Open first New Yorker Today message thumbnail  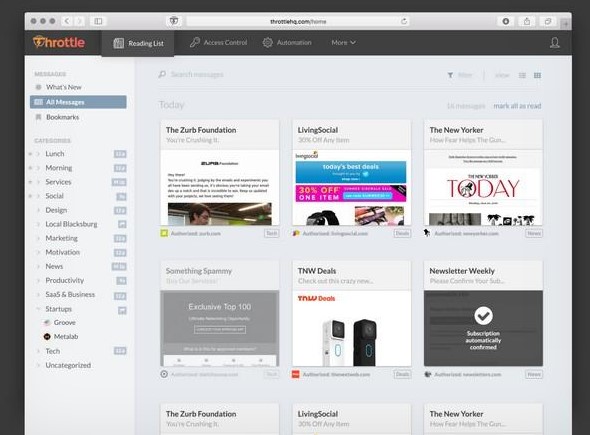pos(483,187)
